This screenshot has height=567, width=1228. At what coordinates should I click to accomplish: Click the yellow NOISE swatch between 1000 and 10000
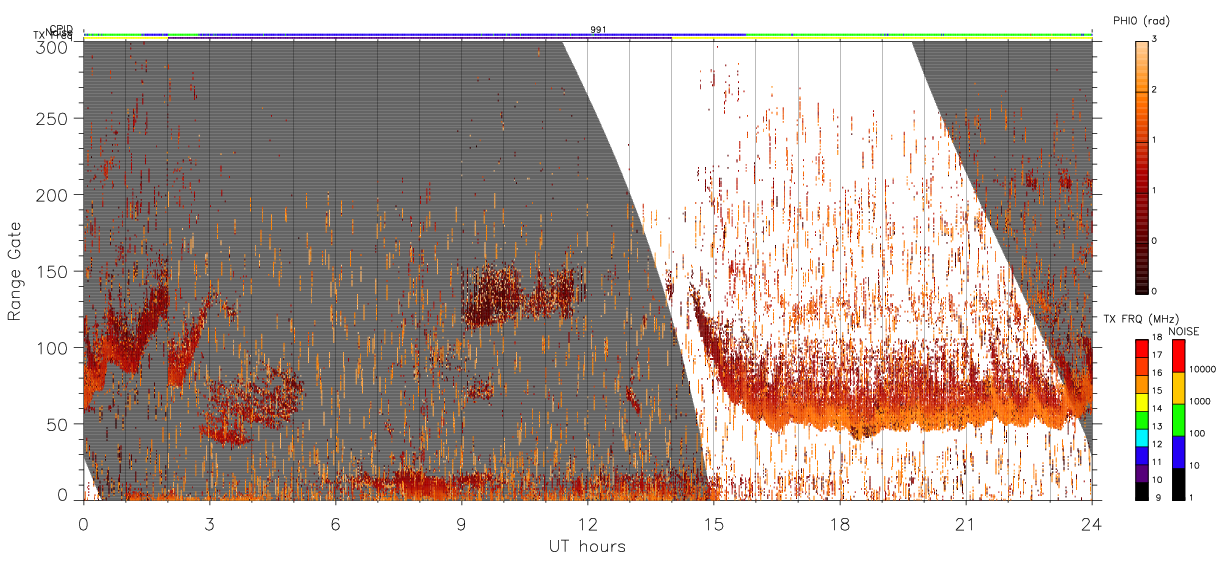click(1178, 387)
